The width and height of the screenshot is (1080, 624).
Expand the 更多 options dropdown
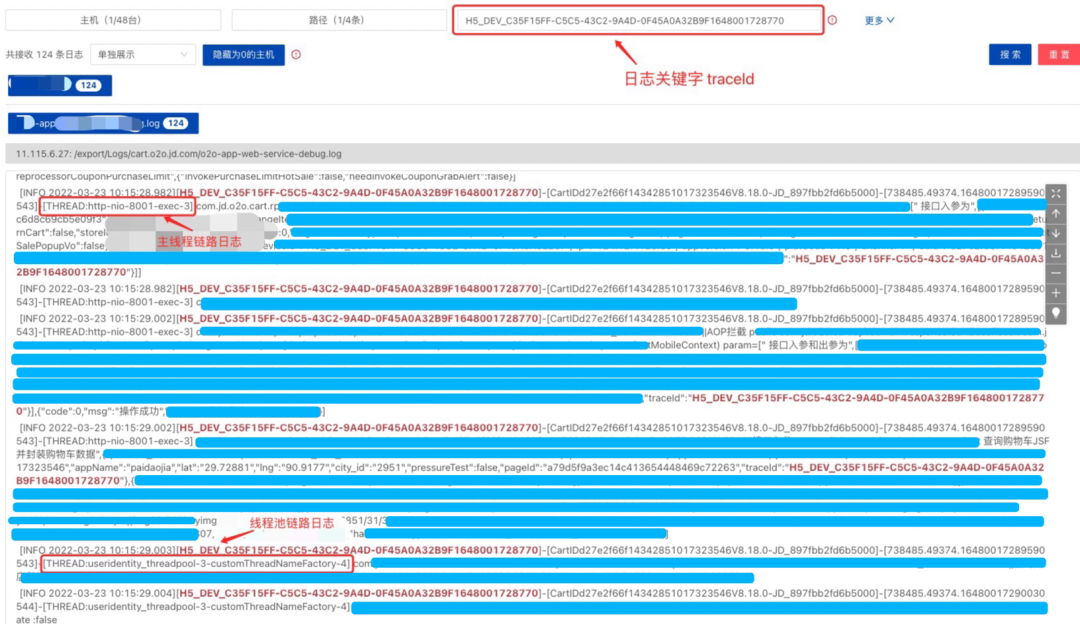point(880,21)
